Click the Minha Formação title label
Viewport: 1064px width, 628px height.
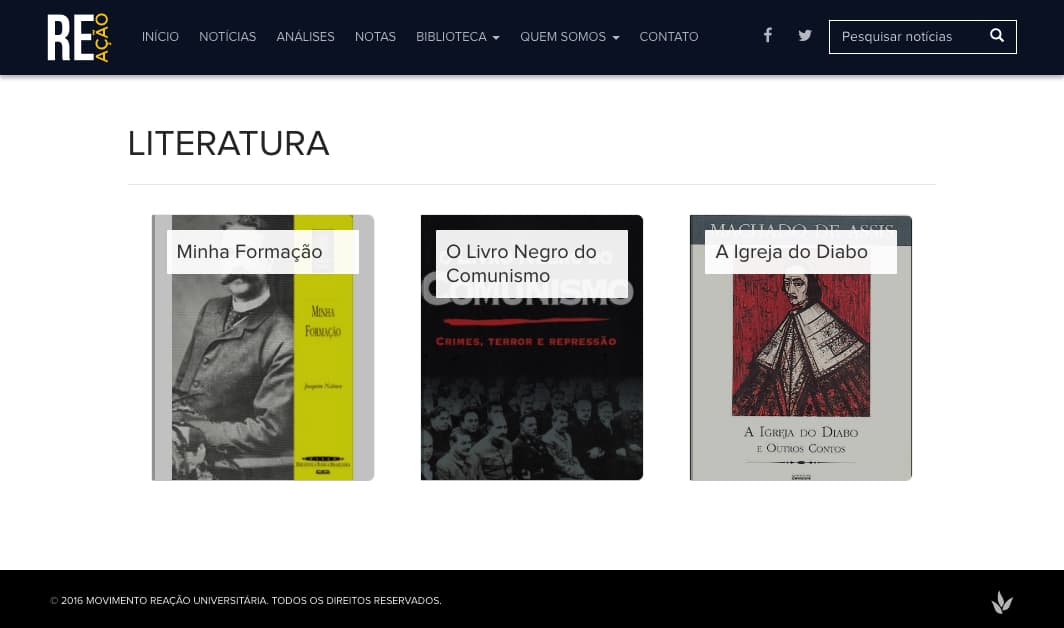(x=263, y=252)
